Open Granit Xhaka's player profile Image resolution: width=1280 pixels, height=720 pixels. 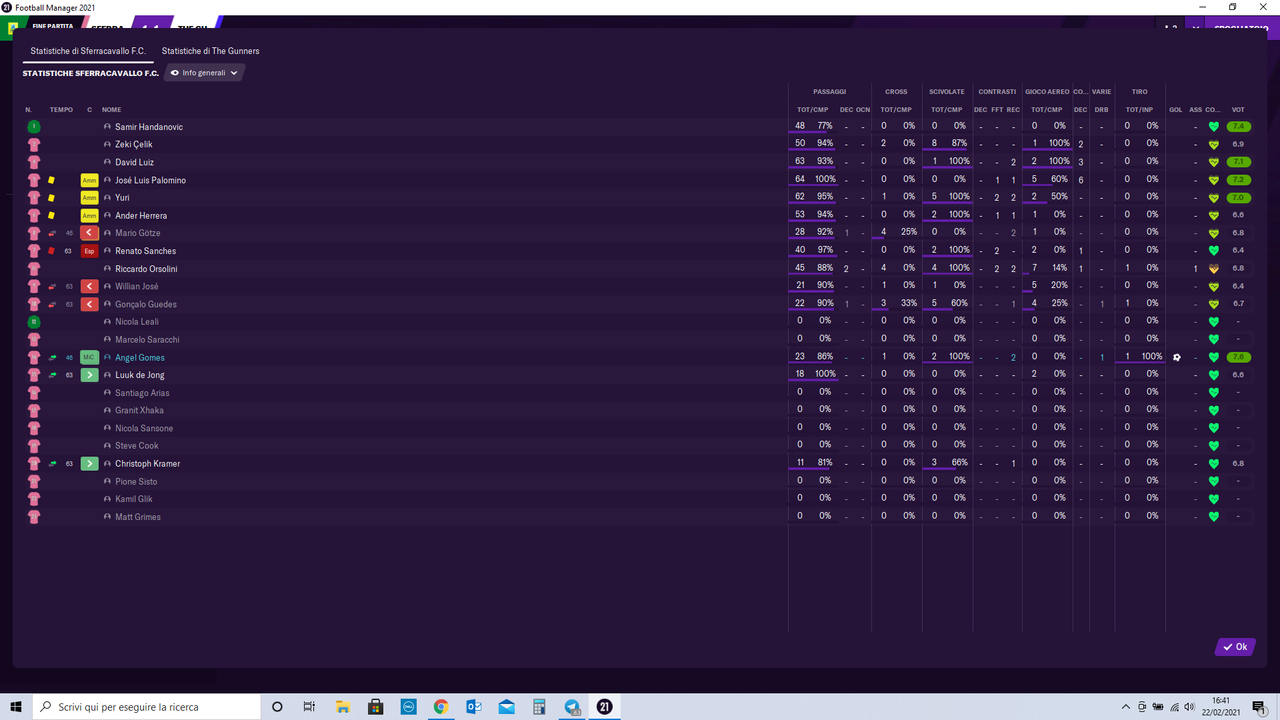pyautogui.click(x=139, y=410)
